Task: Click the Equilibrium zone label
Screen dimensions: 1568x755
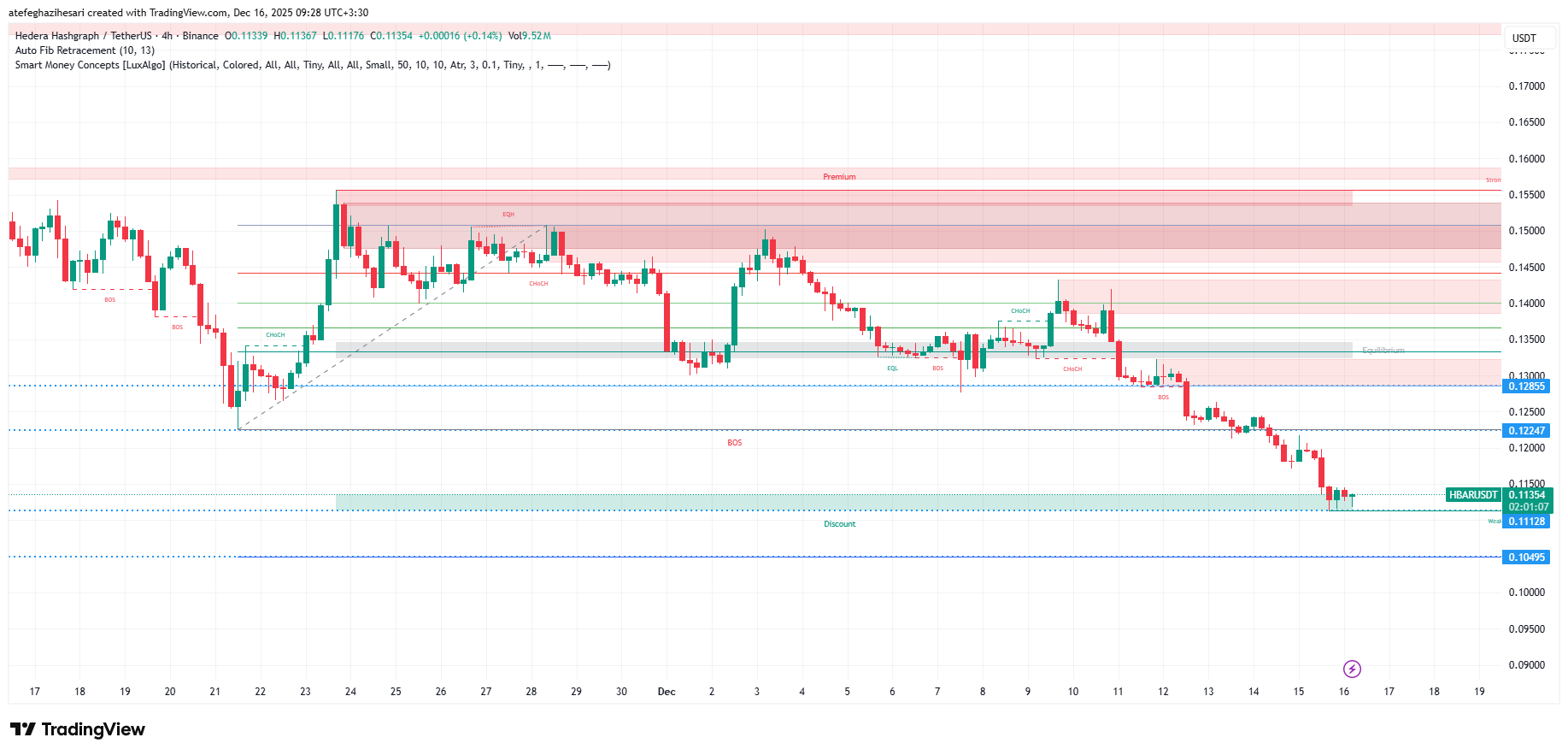Action: (1383, 351)
